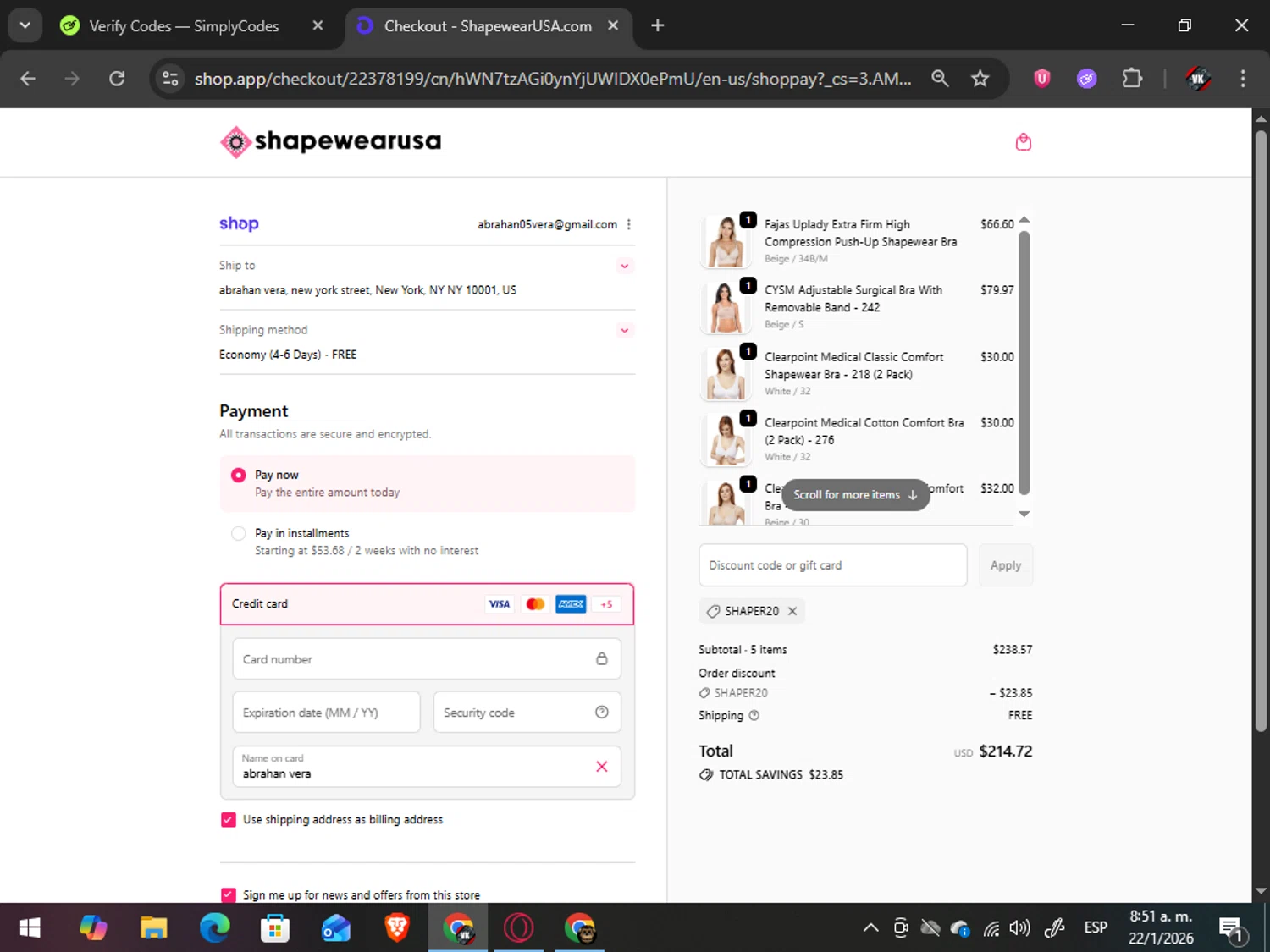1270x952 pixels.
Task: Focus the Expiration date field
Action: [x=326, y=712]
